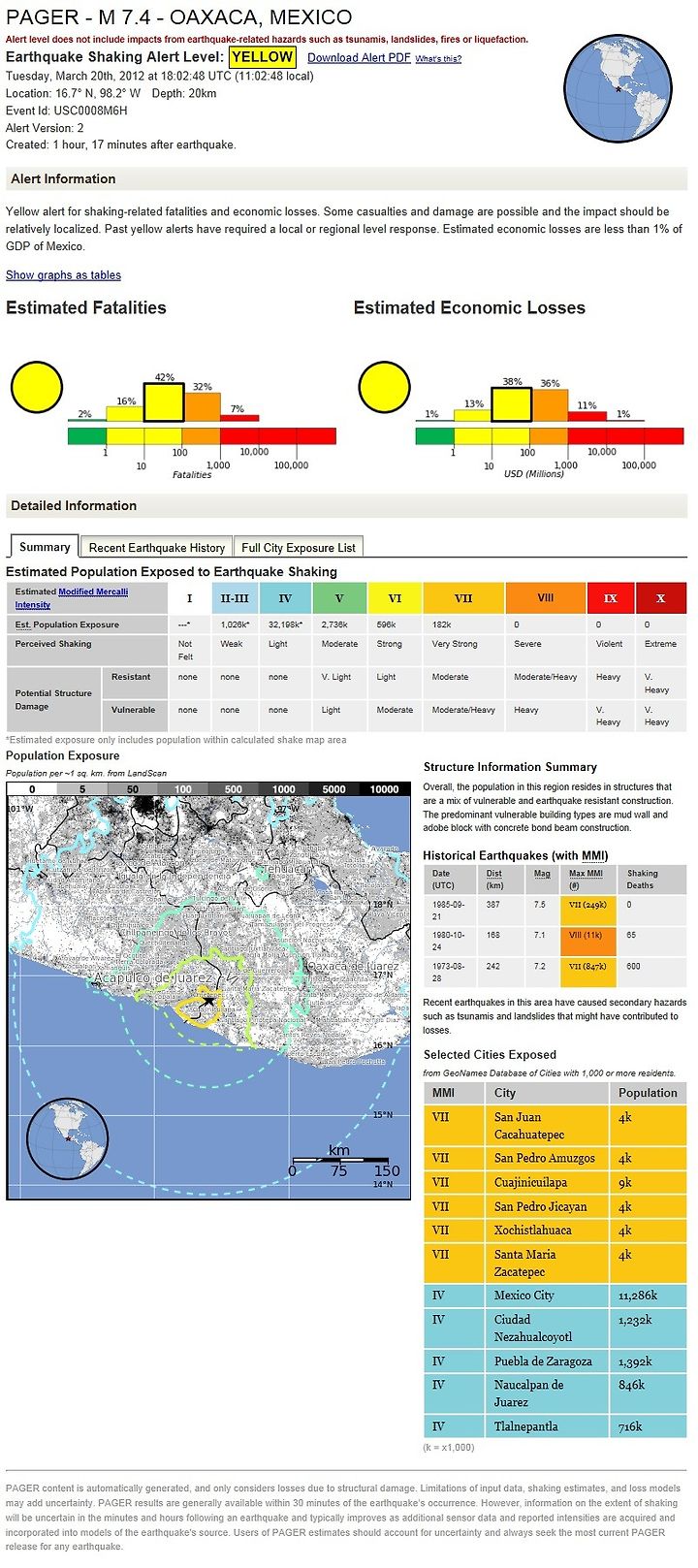698x1568 pixels.
Task: Click the Detailed Information section heading
Action: point(74,505)
